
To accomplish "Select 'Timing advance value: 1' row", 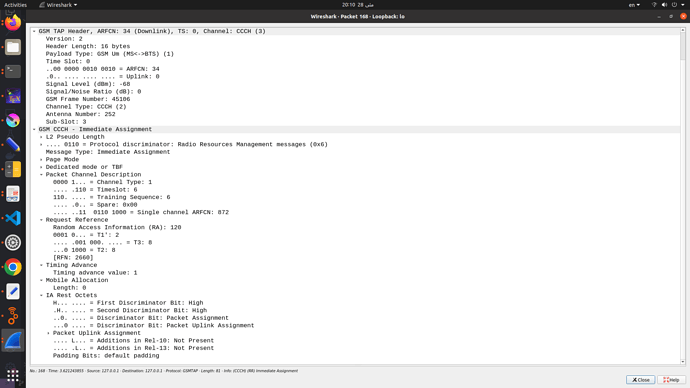I will pyautogui.click(x=355, y=273).
